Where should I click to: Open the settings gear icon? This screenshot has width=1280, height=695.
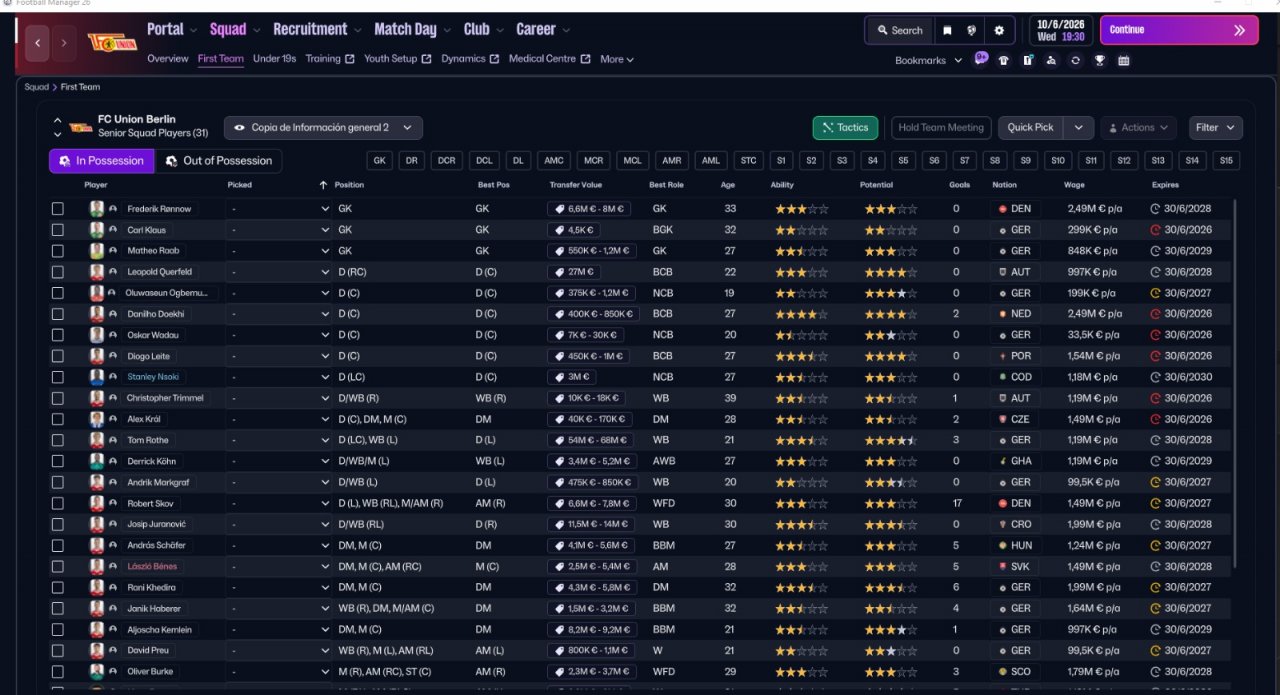pyautogui.click(x=999, y=30)
